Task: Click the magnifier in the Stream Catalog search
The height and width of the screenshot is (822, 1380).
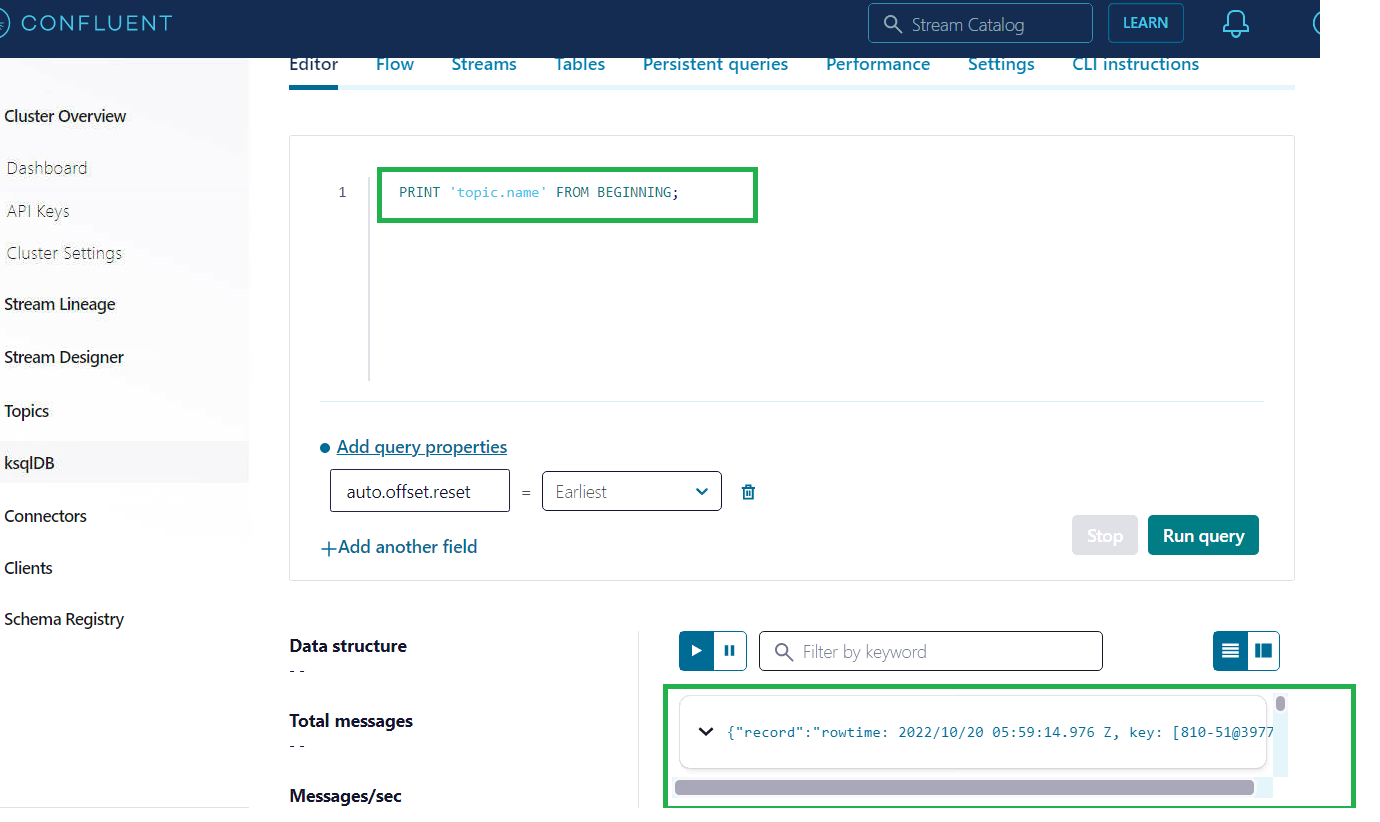Action: point(892,22)
